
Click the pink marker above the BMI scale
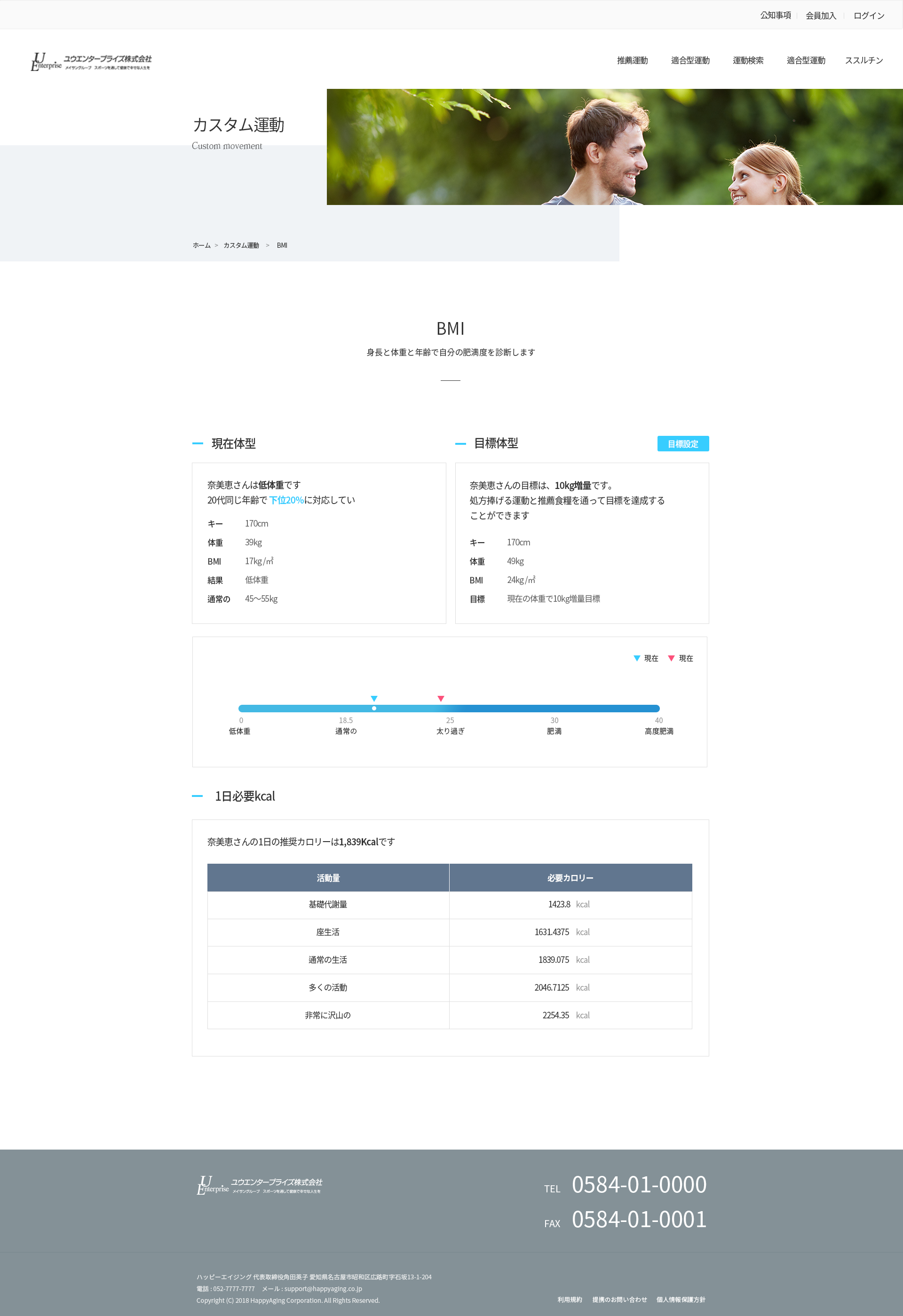pyautogui.click(x=441, y=698)
